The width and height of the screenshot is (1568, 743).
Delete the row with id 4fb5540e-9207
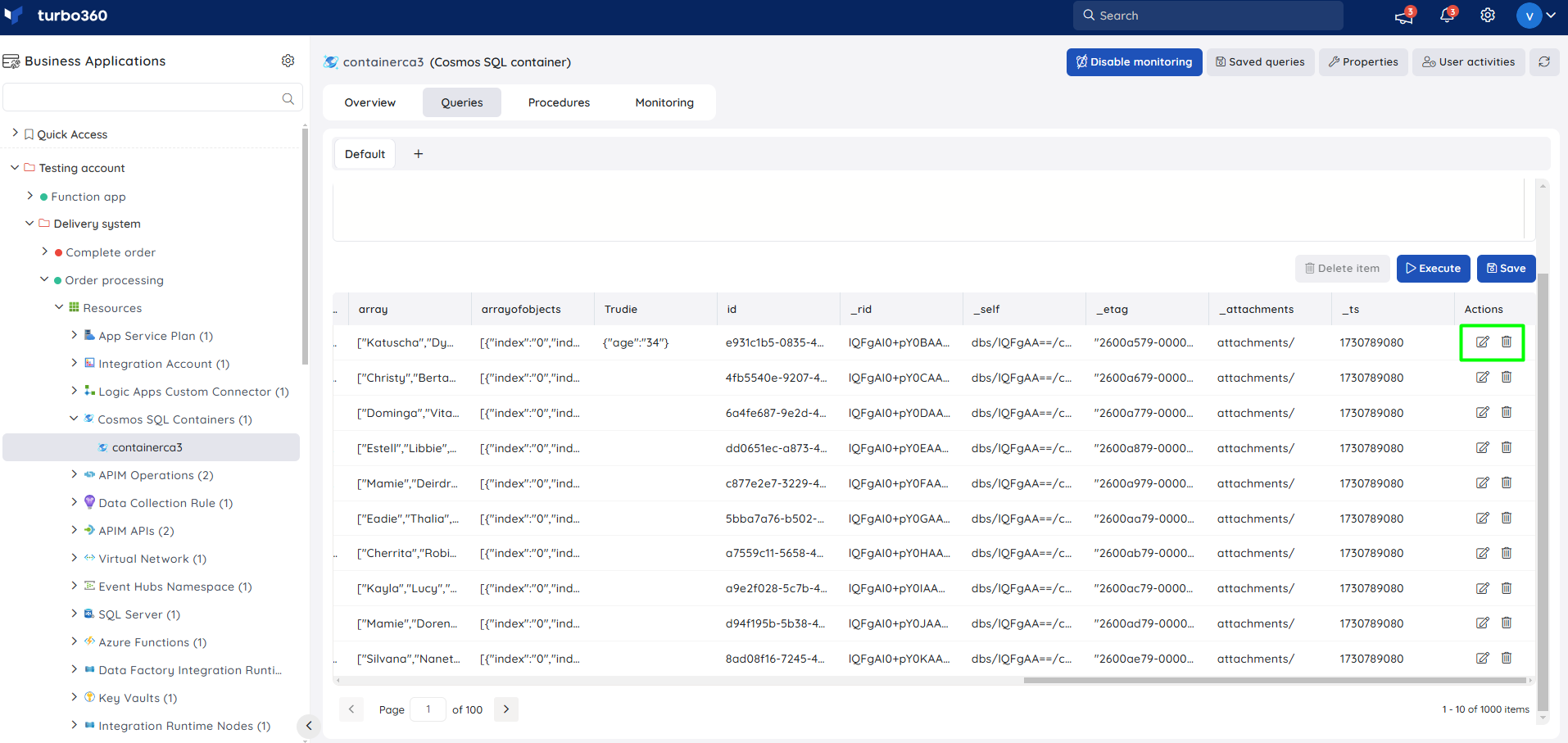1507,377
